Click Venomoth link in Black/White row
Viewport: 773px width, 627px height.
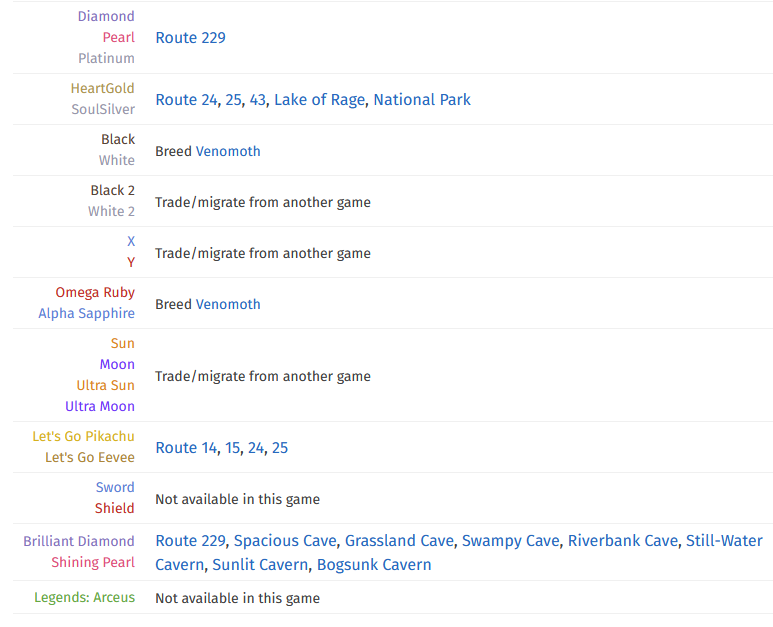pyautogui.click(x=228, y=152)
